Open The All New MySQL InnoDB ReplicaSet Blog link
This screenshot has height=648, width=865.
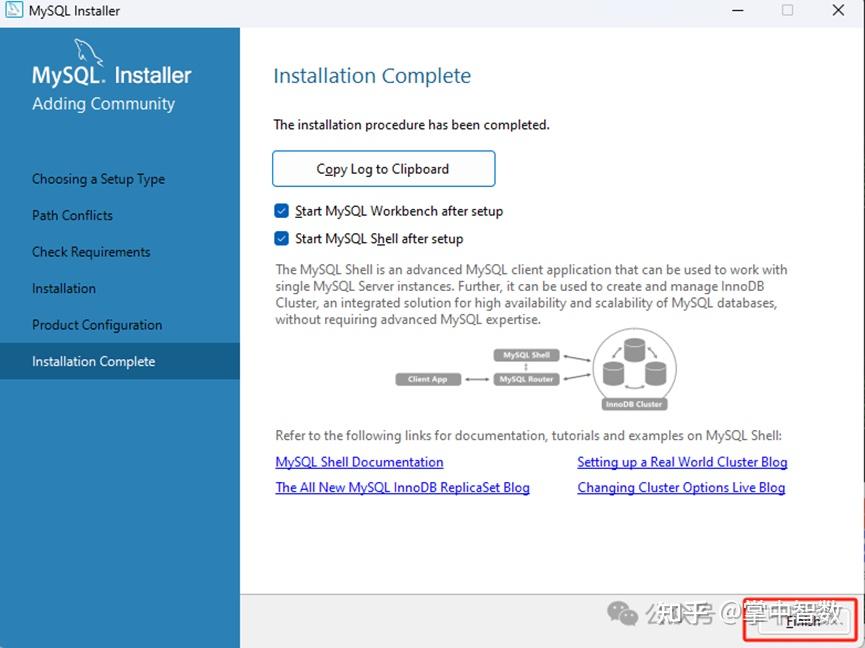(402, 488)
